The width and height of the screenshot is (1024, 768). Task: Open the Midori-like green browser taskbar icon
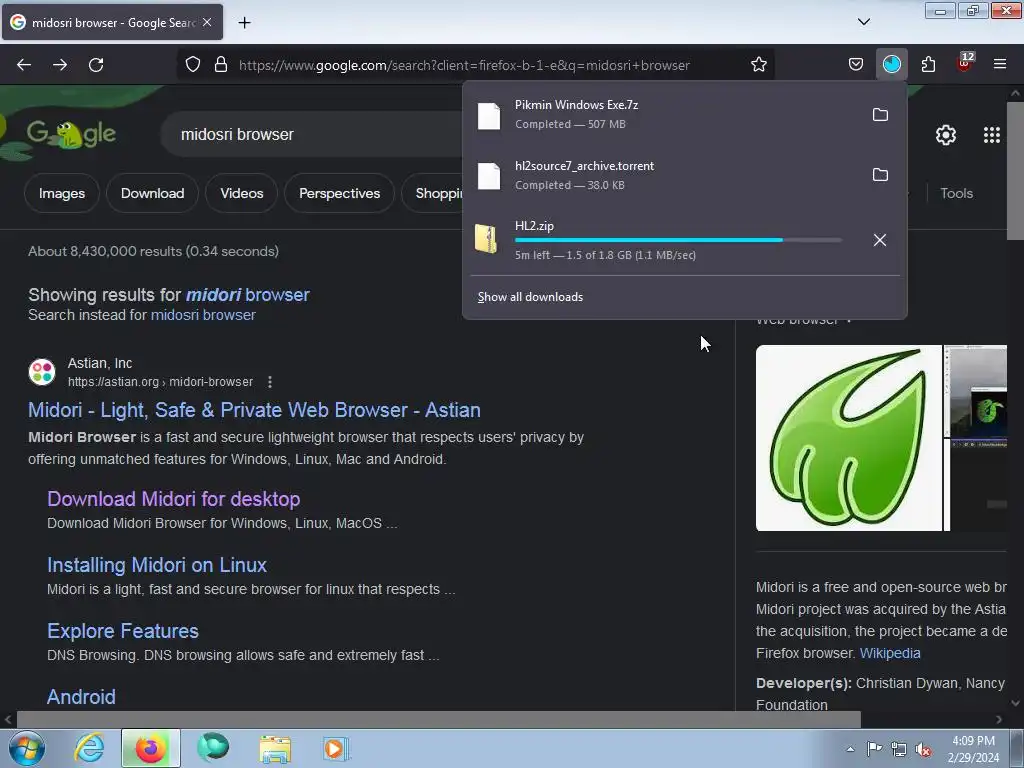pos(213,748)
